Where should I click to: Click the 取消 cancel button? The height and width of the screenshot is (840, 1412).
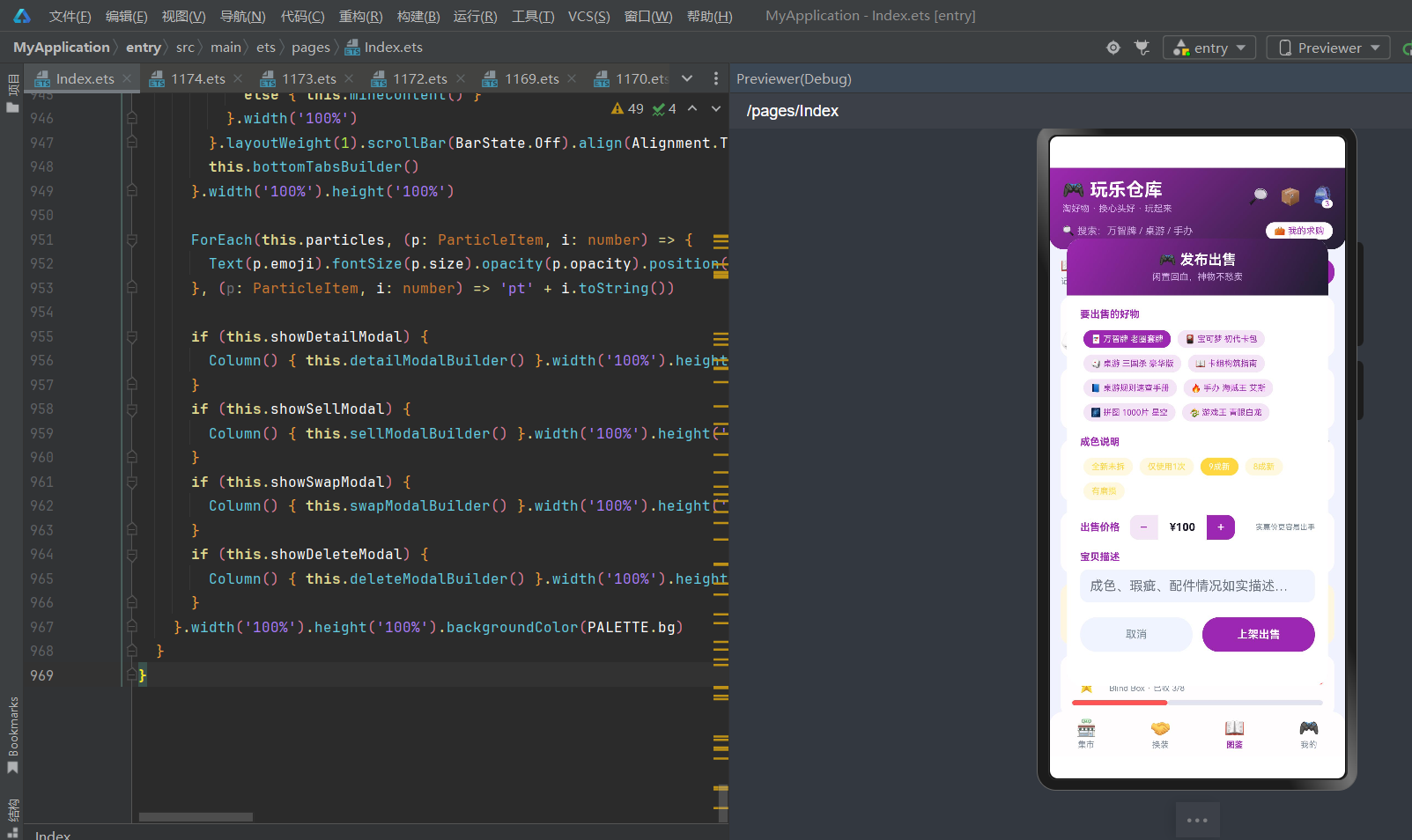coord(1135,634)
